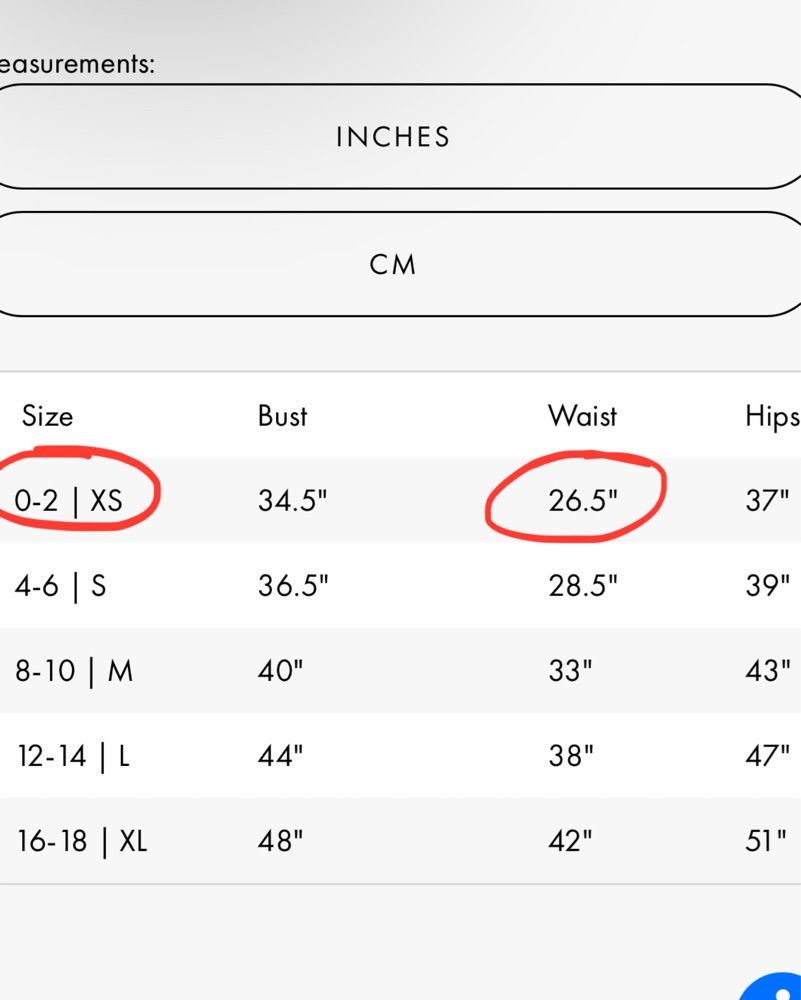
Task: Click the 42" waist measurement
Action: [x=571, y=841]
